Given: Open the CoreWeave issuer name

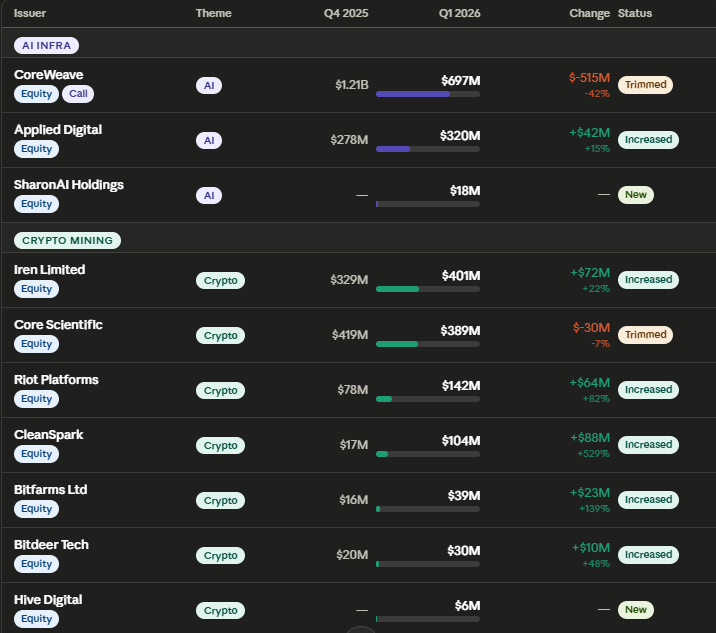Looking at the screenshot, I should 48,74.
